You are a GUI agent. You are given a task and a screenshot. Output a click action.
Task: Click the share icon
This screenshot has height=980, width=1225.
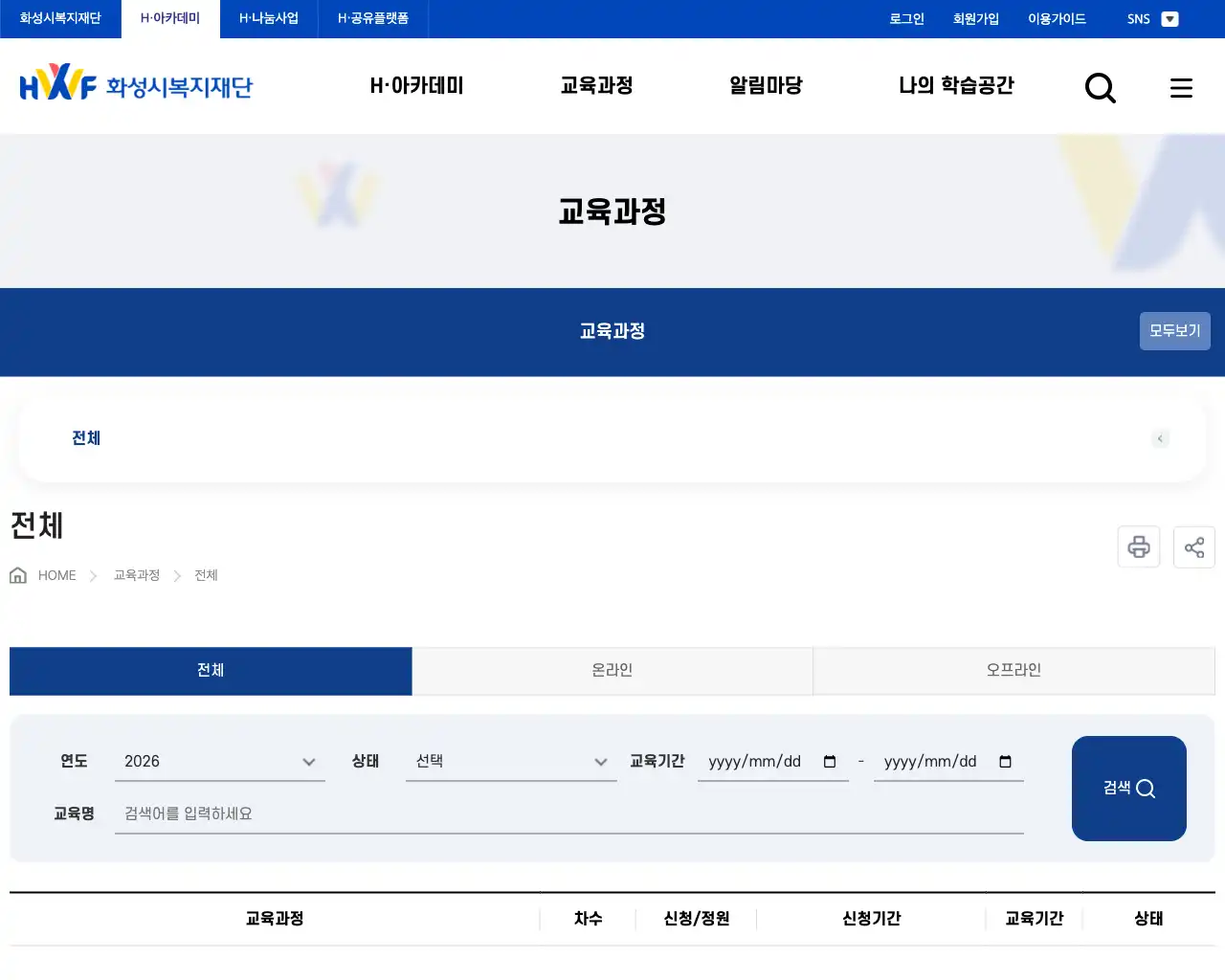click(1193, 546)
